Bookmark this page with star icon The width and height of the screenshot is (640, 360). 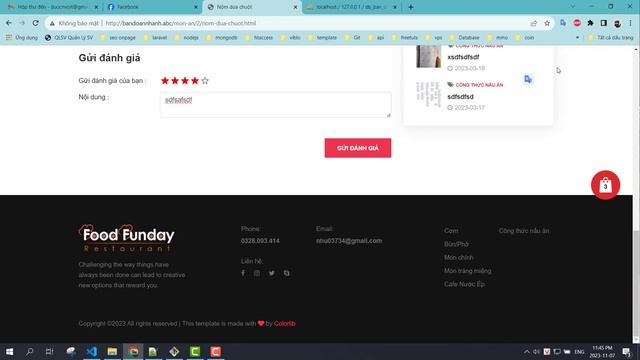tap(547, 23)
